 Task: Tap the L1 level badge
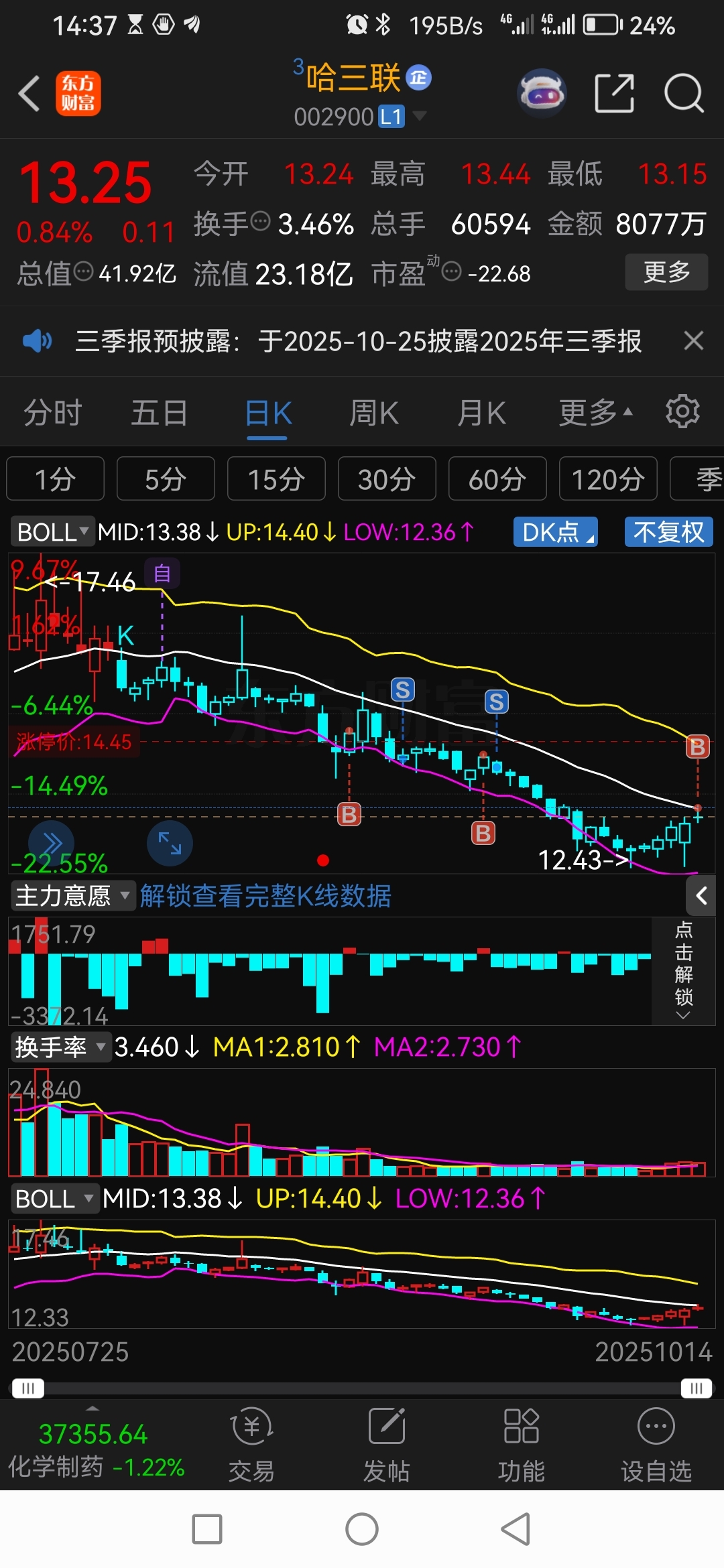pos(391,117)
